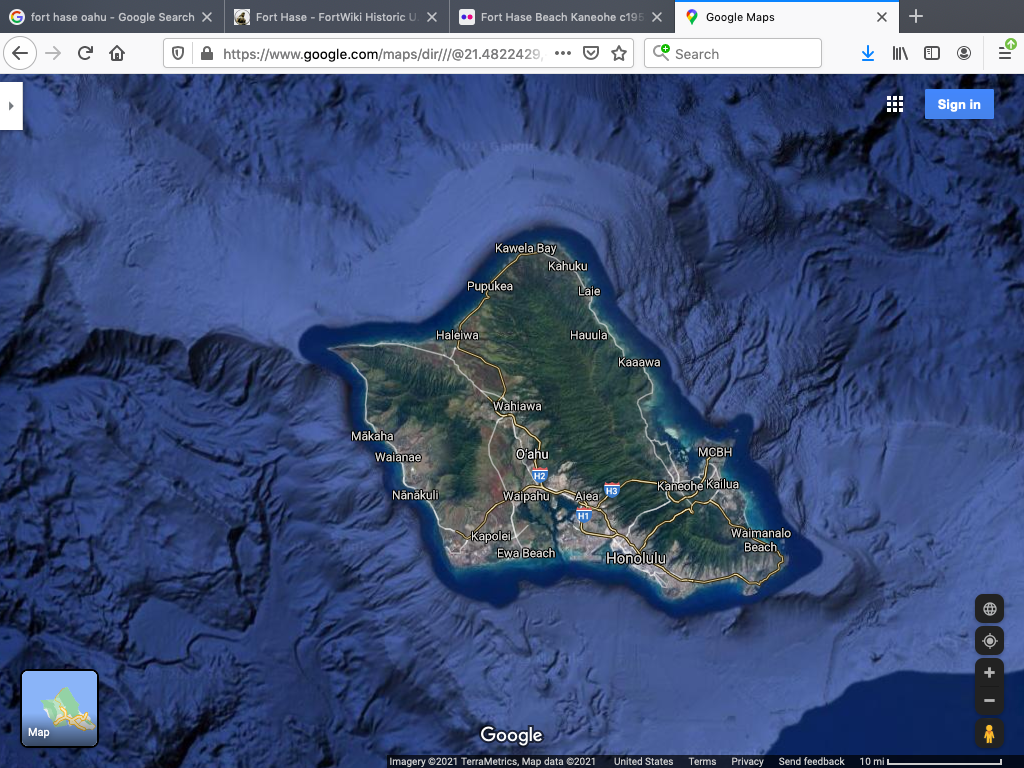The height and width of the screenshot is (768, 1024).
Task: Open page actions three-dot menu
Action: pos(563,54)
